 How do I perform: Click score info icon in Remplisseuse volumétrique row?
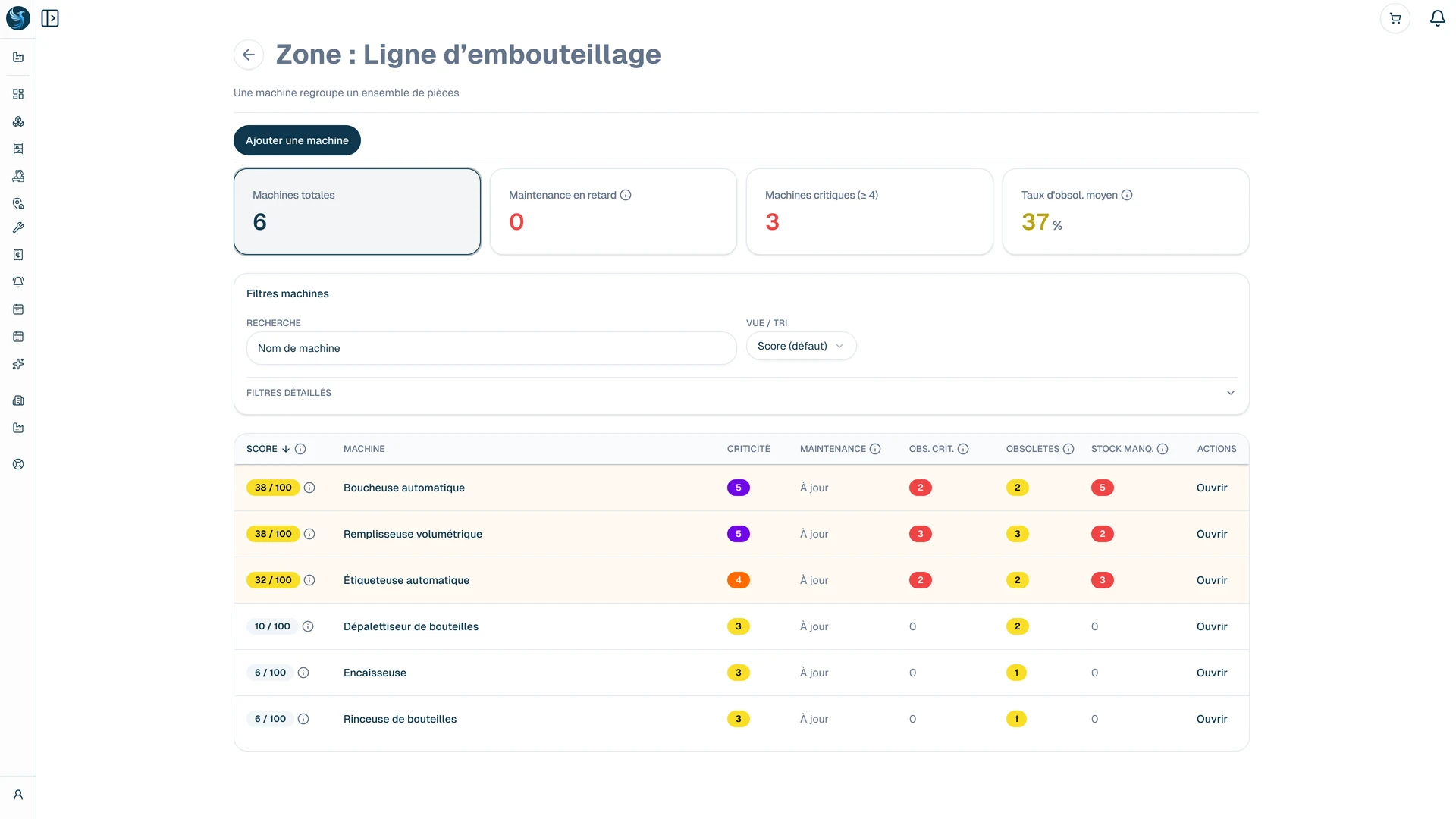coord(309,534)
